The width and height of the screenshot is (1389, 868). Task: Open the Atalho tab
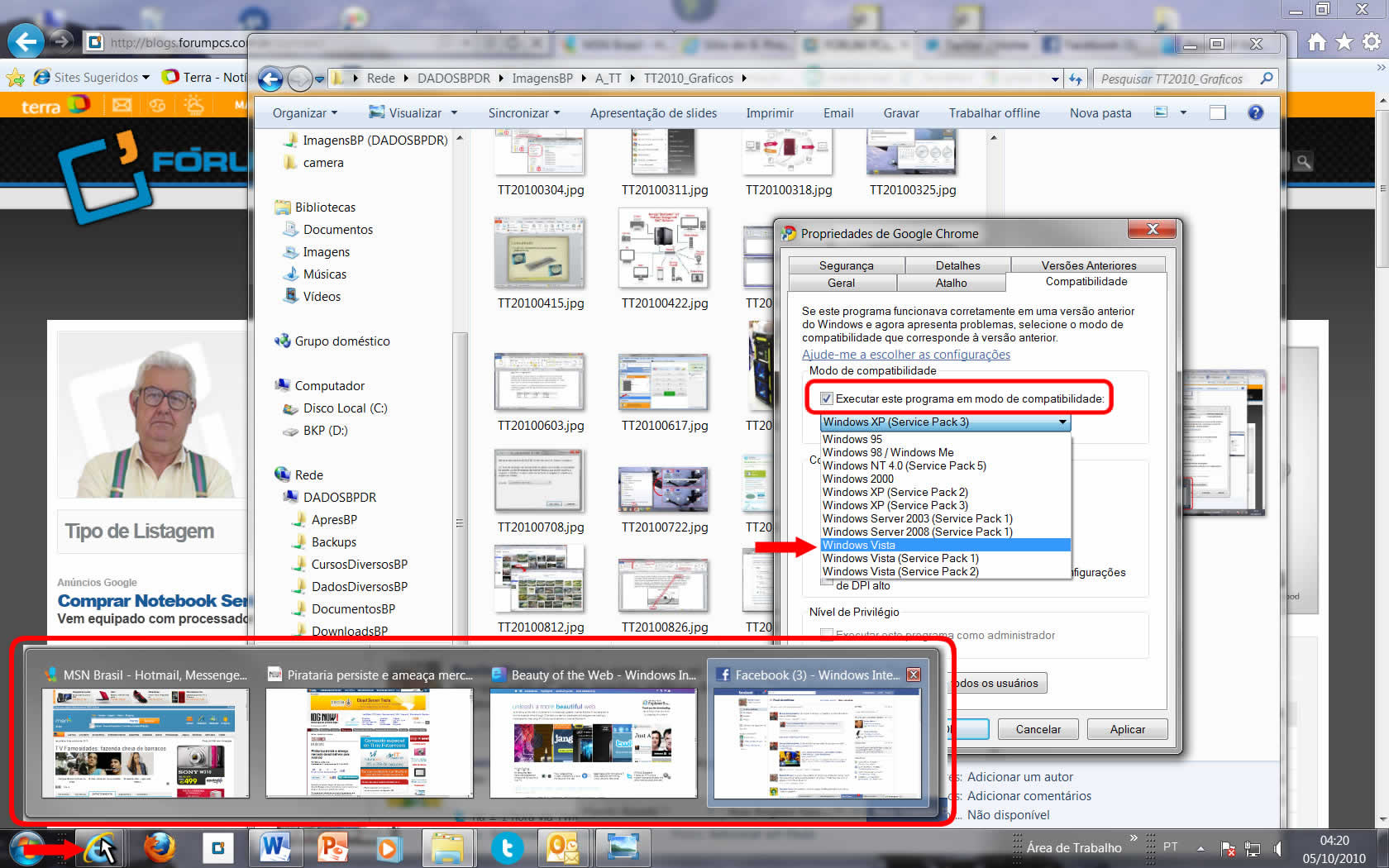click(x=951, y=283)
